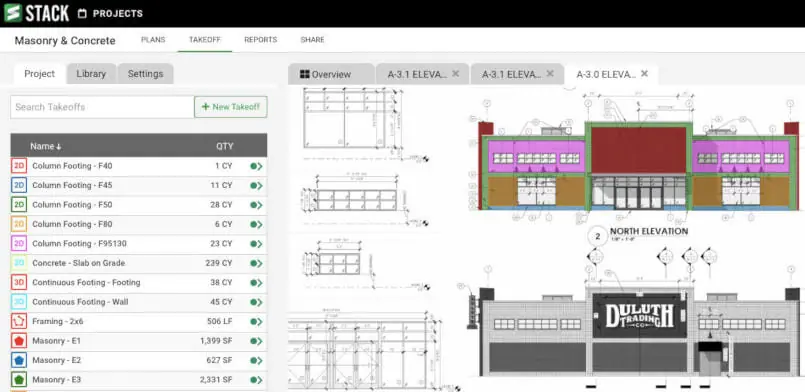This screenshot has width=805, height=392.
Task: Open the REPORTS menu
Action: (260, 40)
